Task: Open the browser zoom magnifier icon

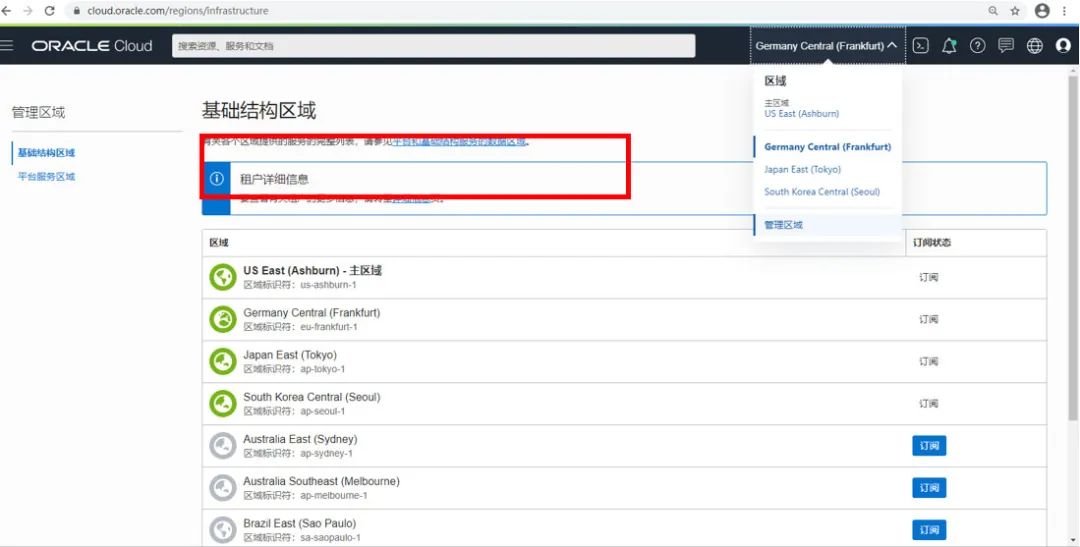Action: [993, 11]
